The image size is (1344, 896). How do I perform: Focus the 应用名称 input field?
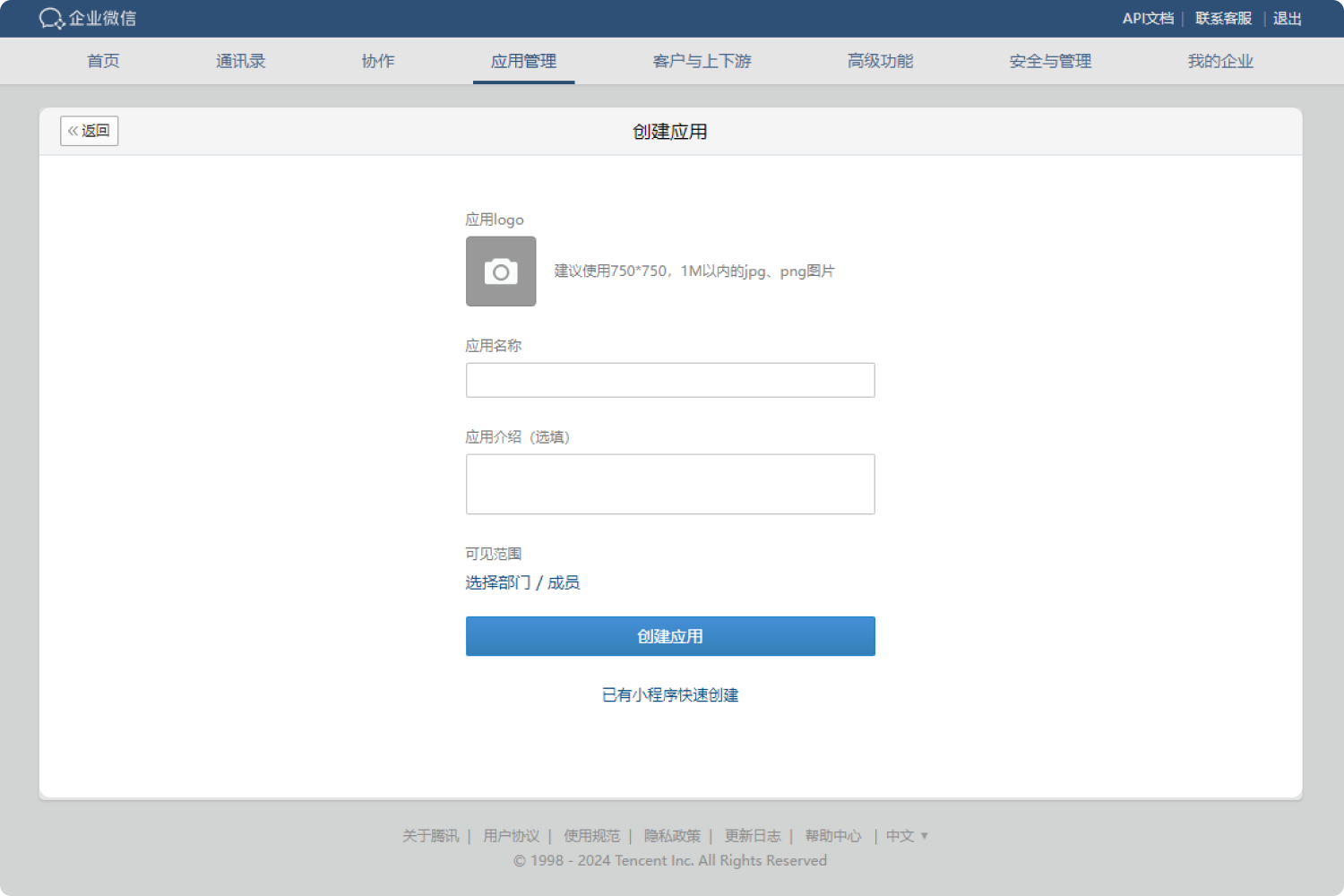click(670, 380)
